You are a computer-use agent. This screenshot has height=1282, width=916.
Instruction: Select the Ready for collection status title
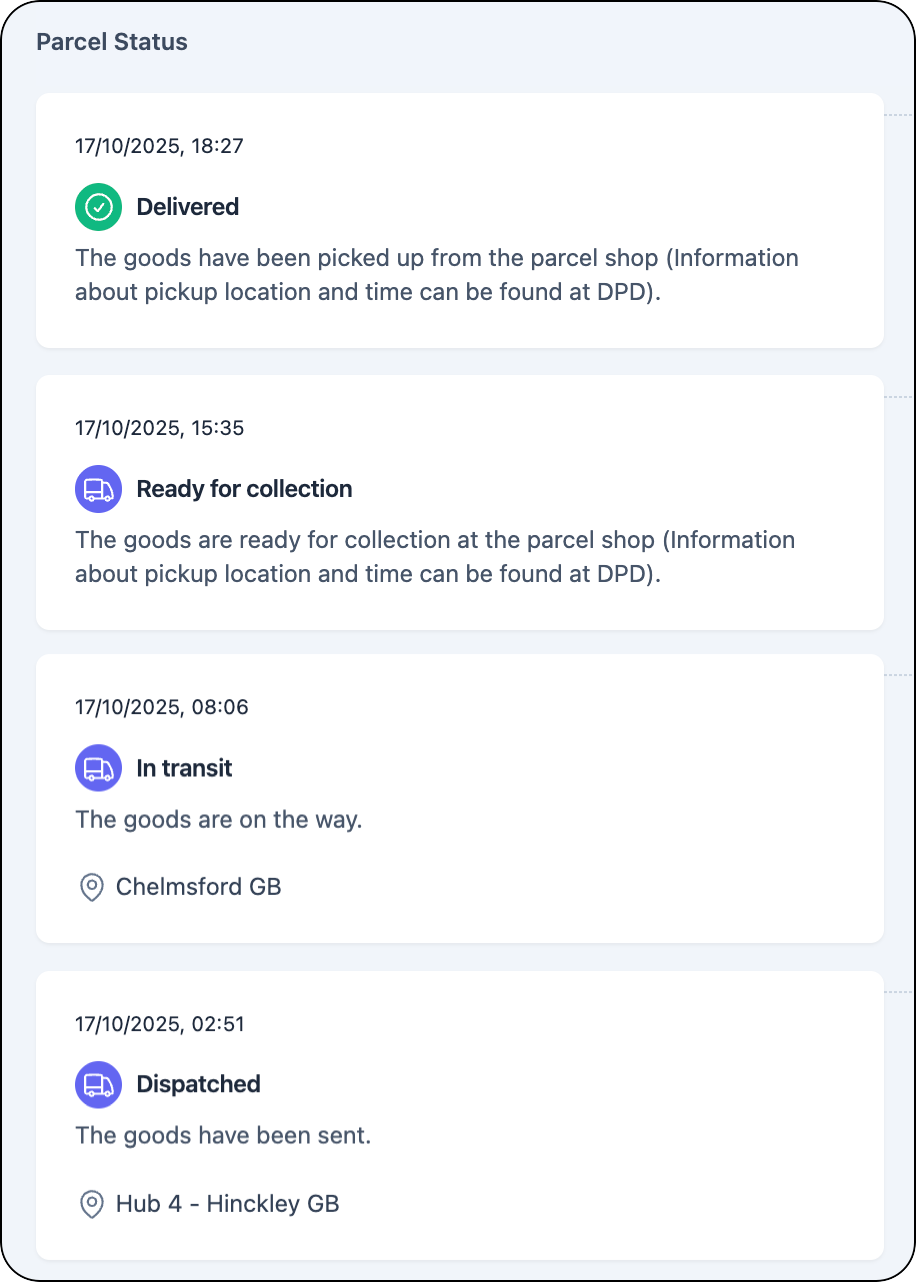[244, 489]
